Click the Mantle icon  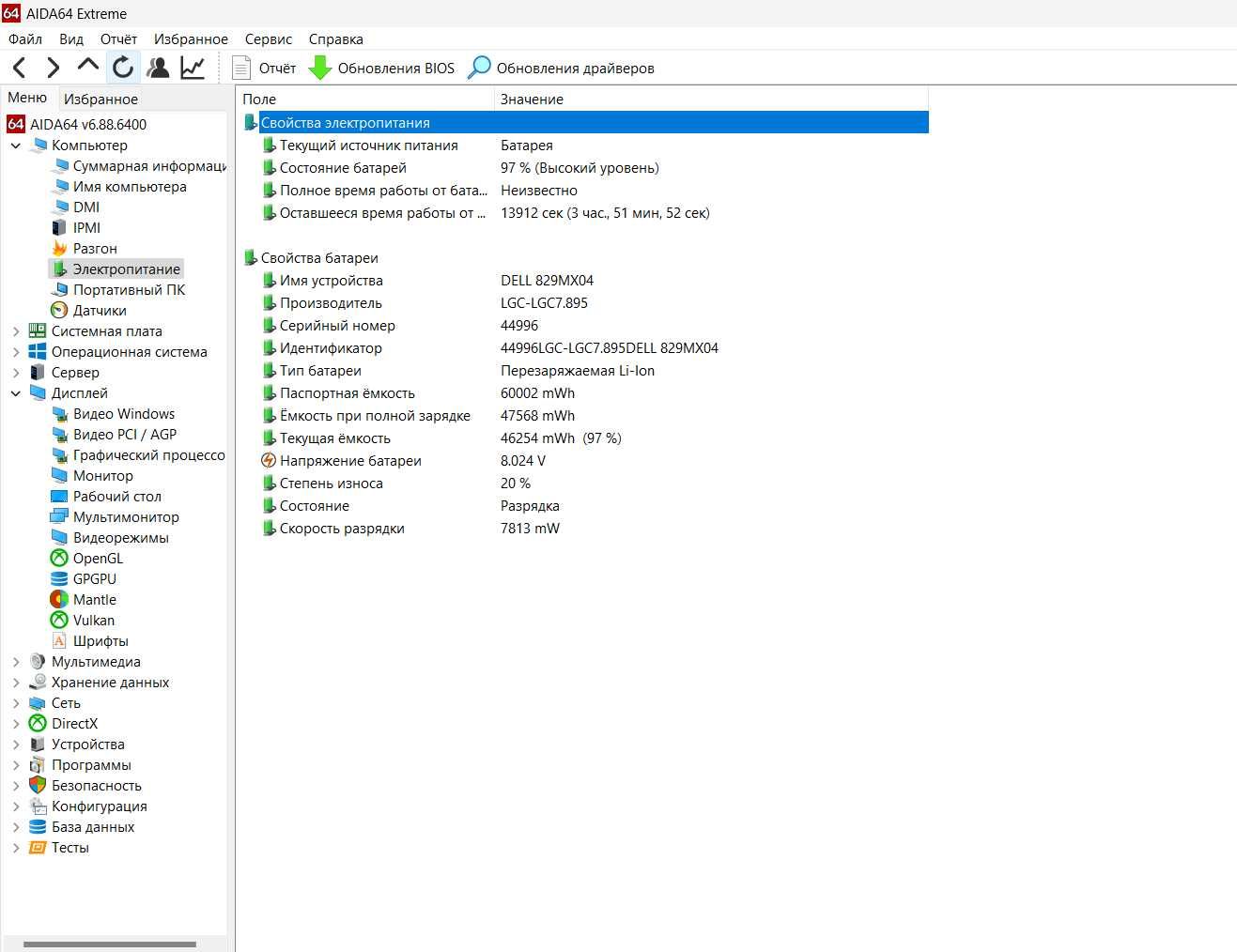click(x=59, y=600)
